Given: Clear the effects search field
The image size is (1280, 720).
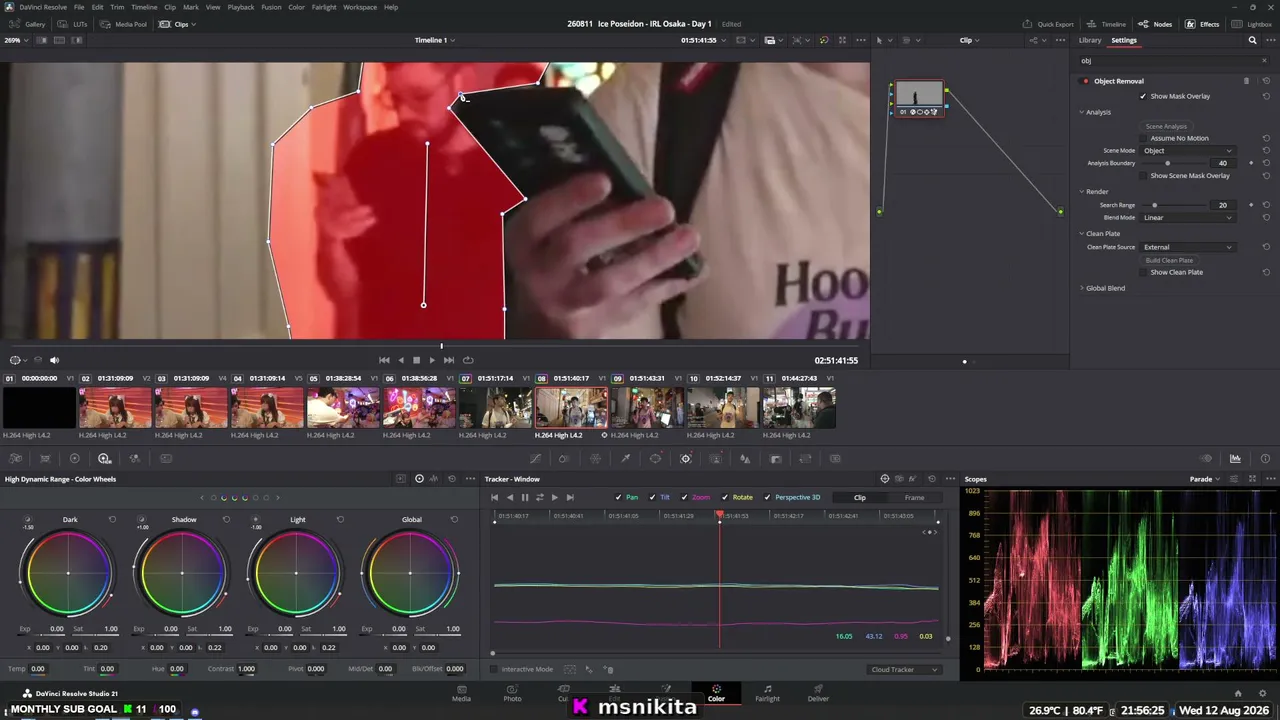Looking at the screenshot, I should (1264, 61).
